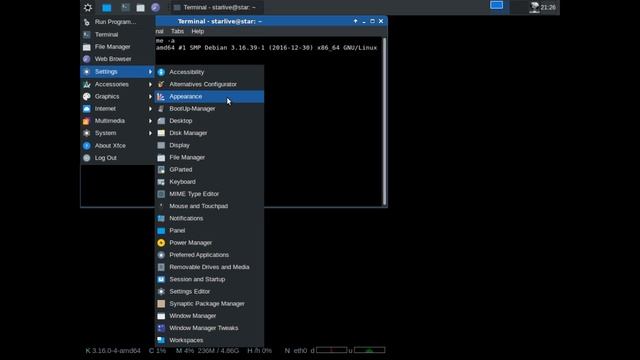
Task: Open Alternatives Configurator
Action: tap(209, 84)
